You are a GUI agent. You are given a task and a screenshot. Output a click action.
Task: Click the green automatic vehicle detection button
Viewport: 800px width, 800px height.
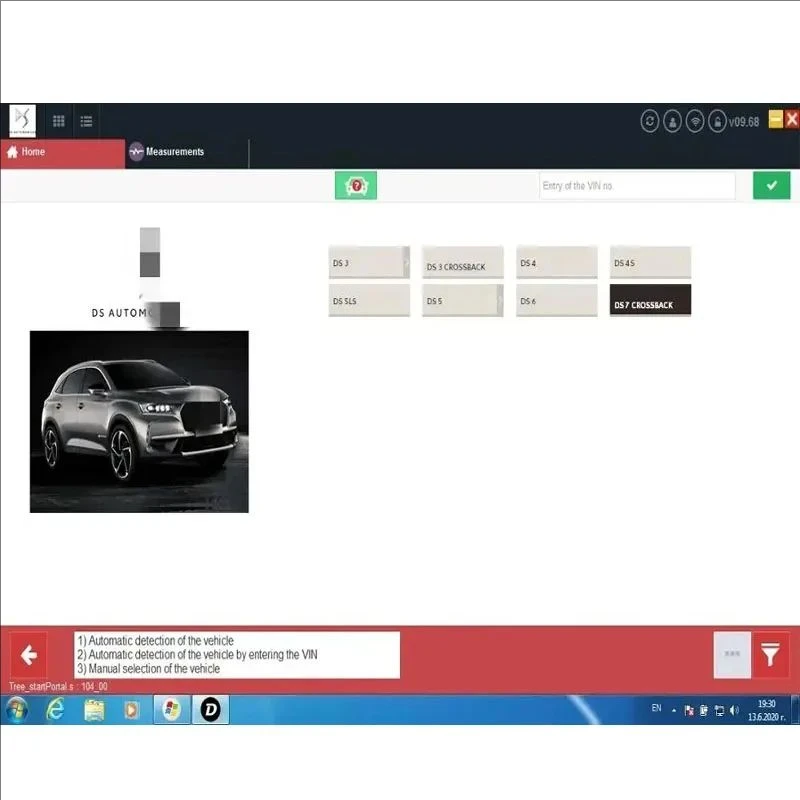coord(356,185)
